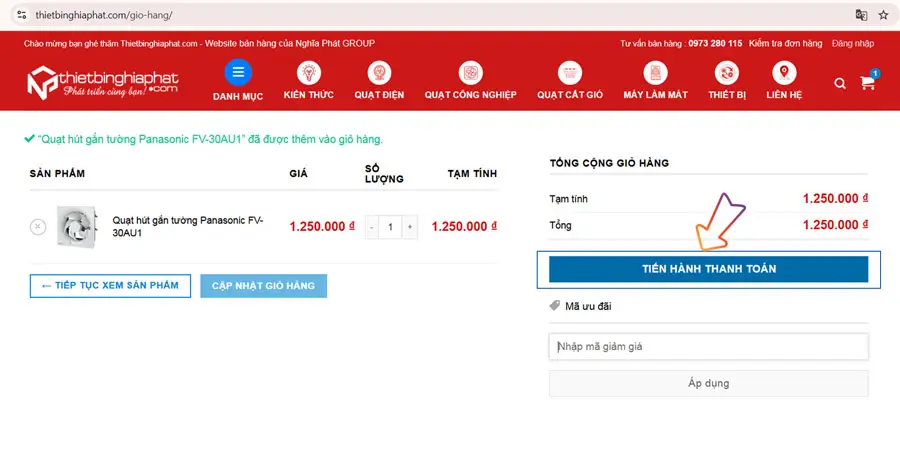Increase quantity with the plus button
The image size is (900, 464).
click(x=410, y=227)
